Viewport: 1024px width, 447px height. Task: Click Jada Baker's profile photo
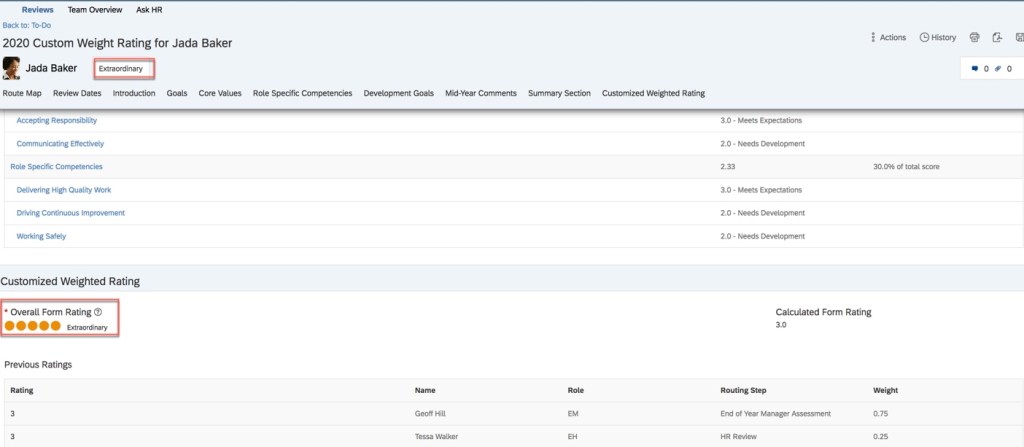[x=12, y=68]
